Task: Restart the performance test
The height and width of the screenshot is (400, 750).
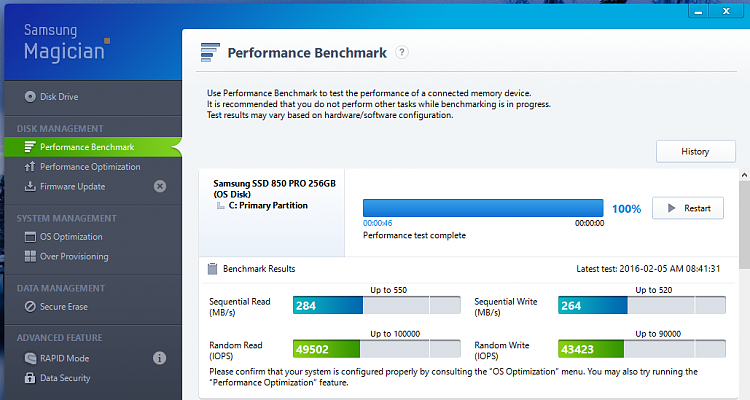Action: [688, 208]
